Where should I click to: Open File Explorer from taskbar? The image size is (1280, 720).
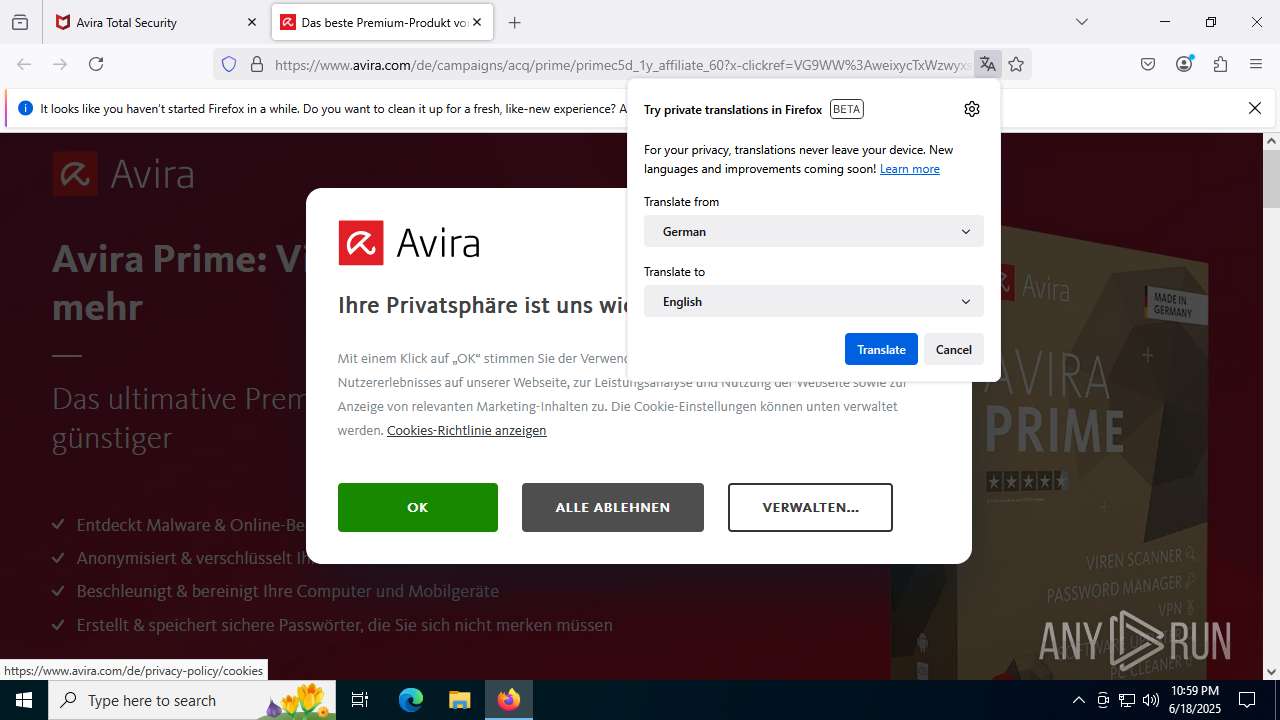[459, 700]
